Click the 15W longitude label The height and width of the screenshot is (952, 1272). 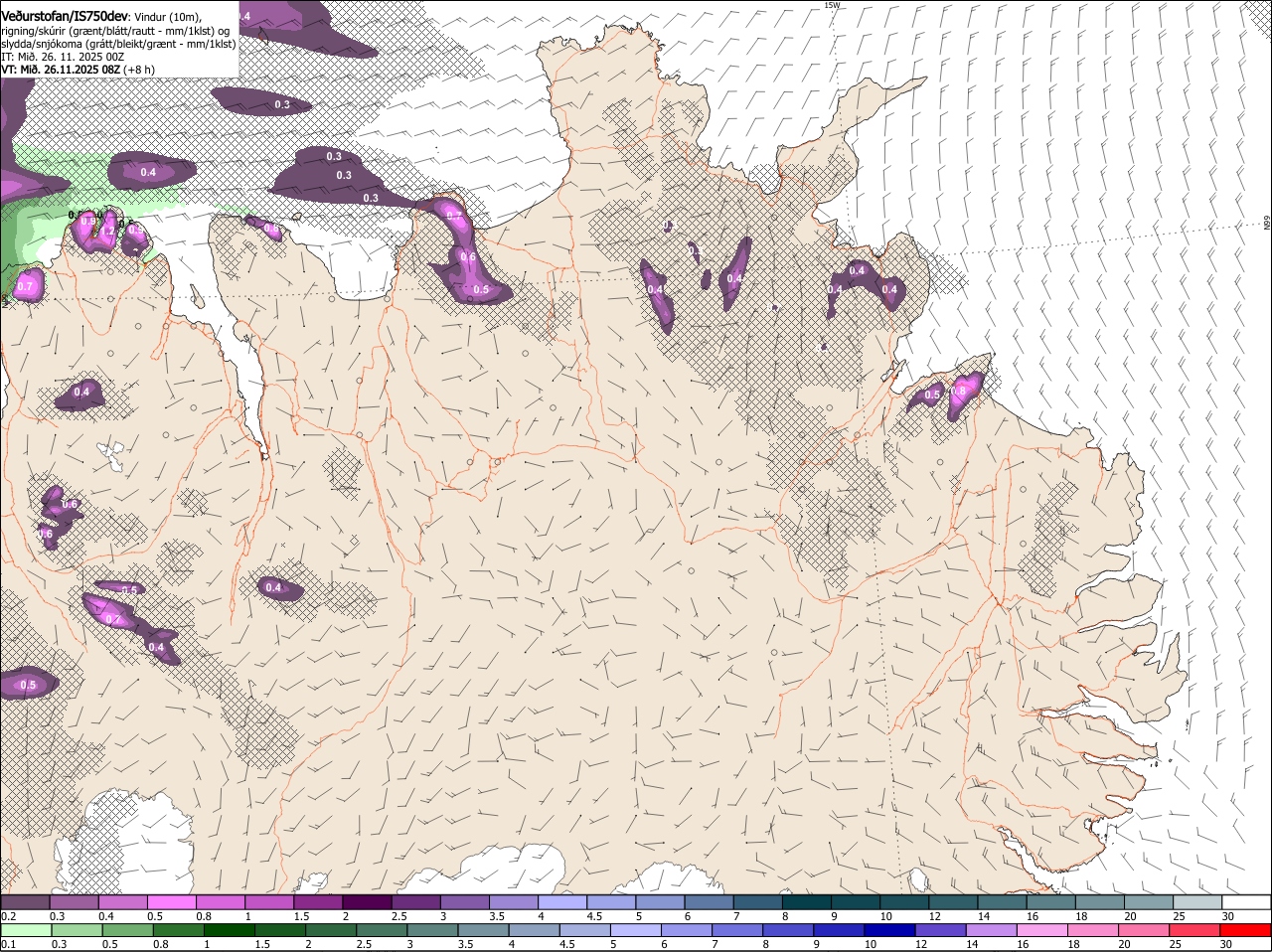coord(832,5)
